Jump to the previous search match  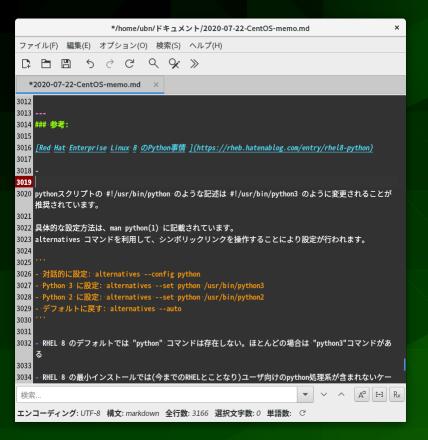[x=341, y=395]
